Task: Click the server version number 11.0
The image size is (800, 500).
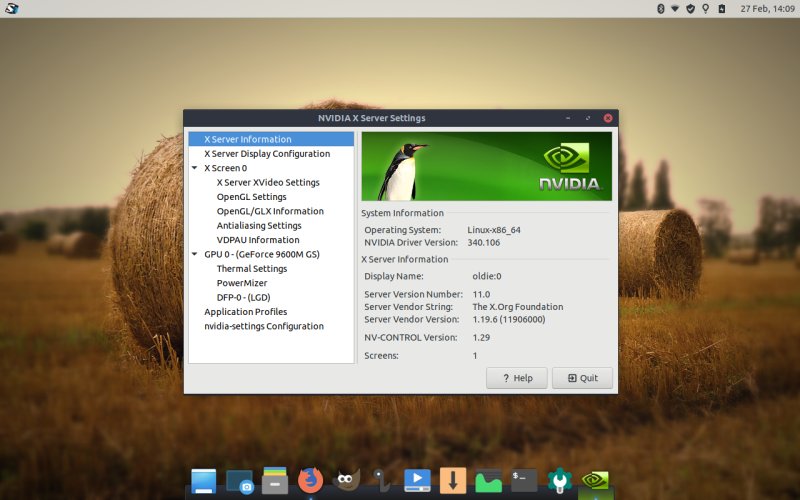Action: click(481, 294)
